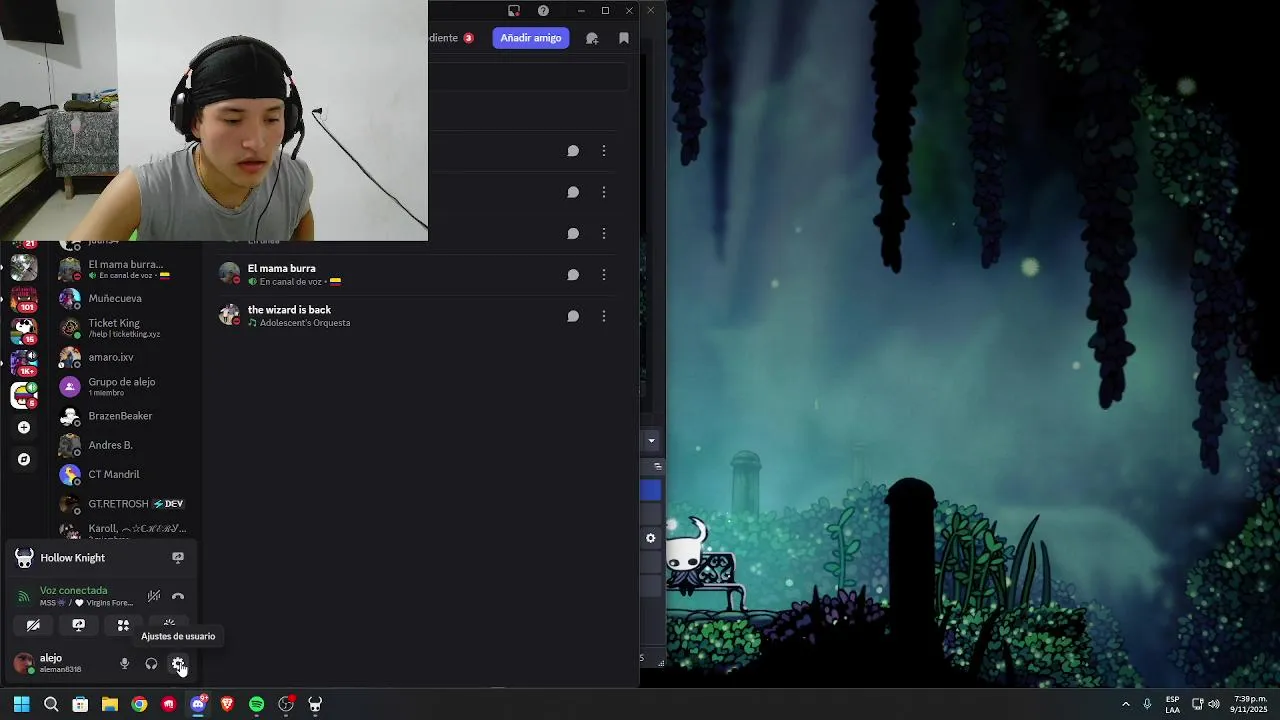Open activities launcher in voice panel
Image resolution: width=1280 pixels, height=720 pixels.
point(123,626)
